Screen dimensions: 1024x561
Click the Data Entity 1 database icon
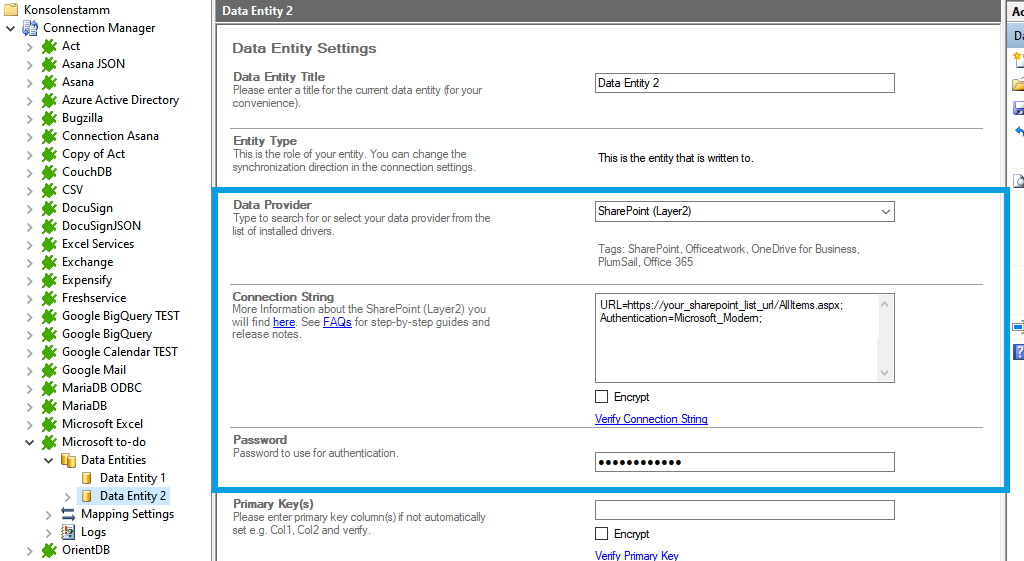[86, 478]
